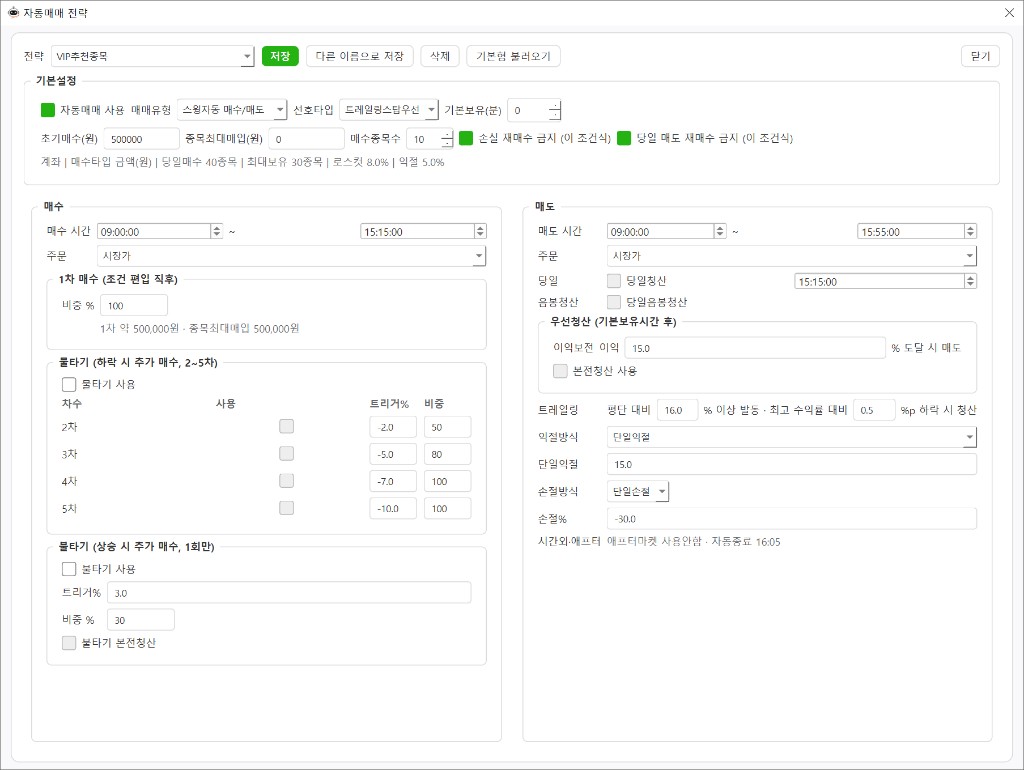Click 2차 비중 field 50
Screen dimensions: 1024x770
[x=447, y=427]
